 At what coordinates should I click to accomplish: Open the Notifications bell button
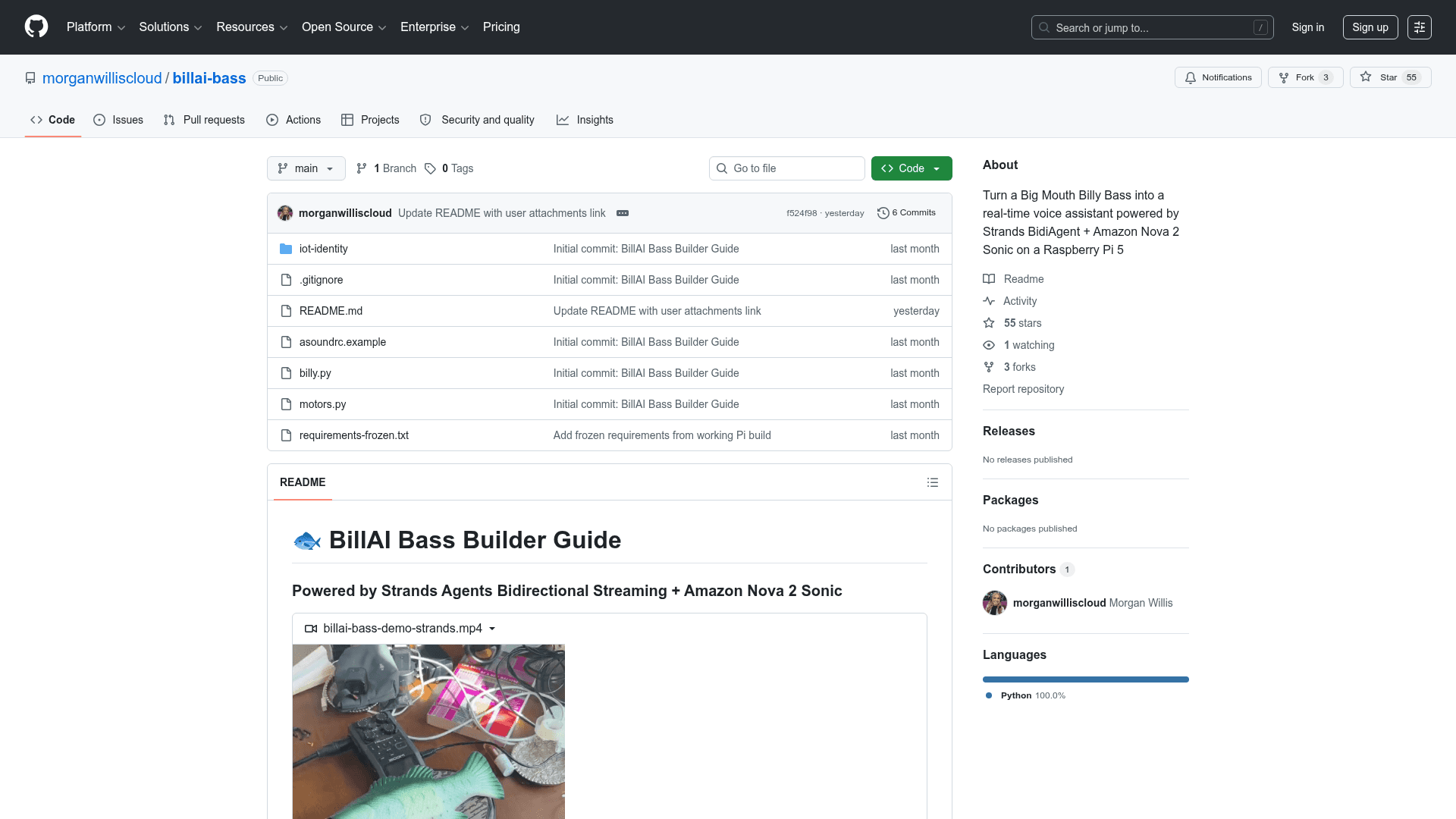click(x=1218, y=77)
